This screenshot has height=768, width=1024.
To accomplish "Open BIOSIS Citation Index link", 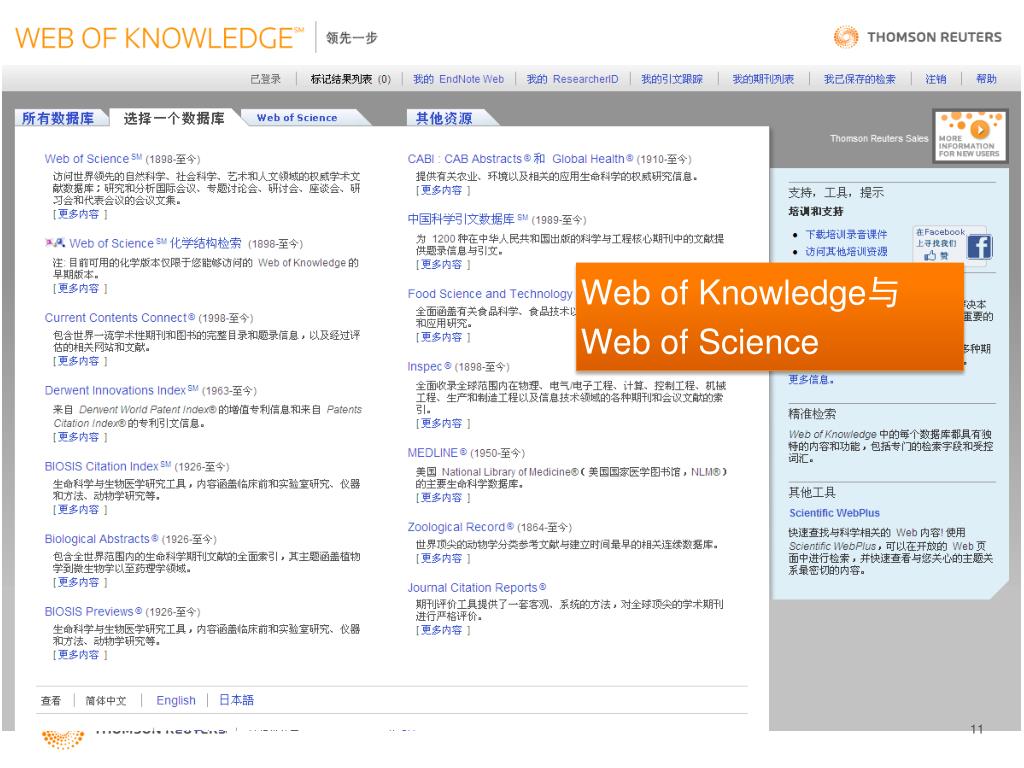I will 108,466.
